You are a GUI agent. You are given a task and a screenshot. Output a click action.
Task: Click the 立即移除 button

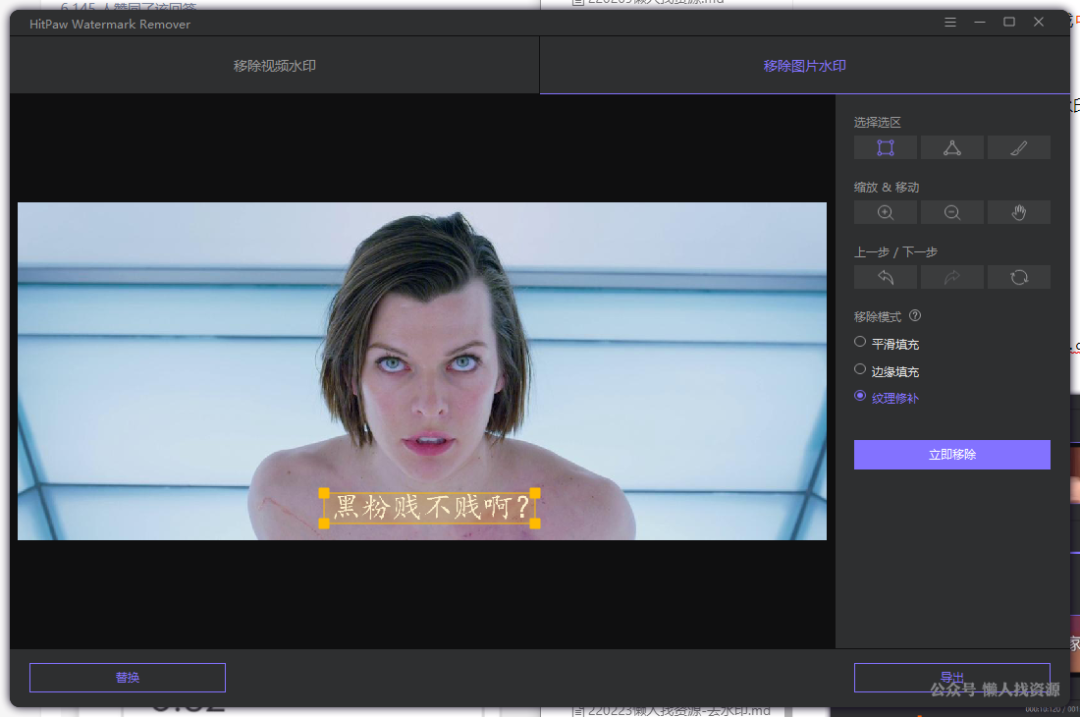pos(952,455)
